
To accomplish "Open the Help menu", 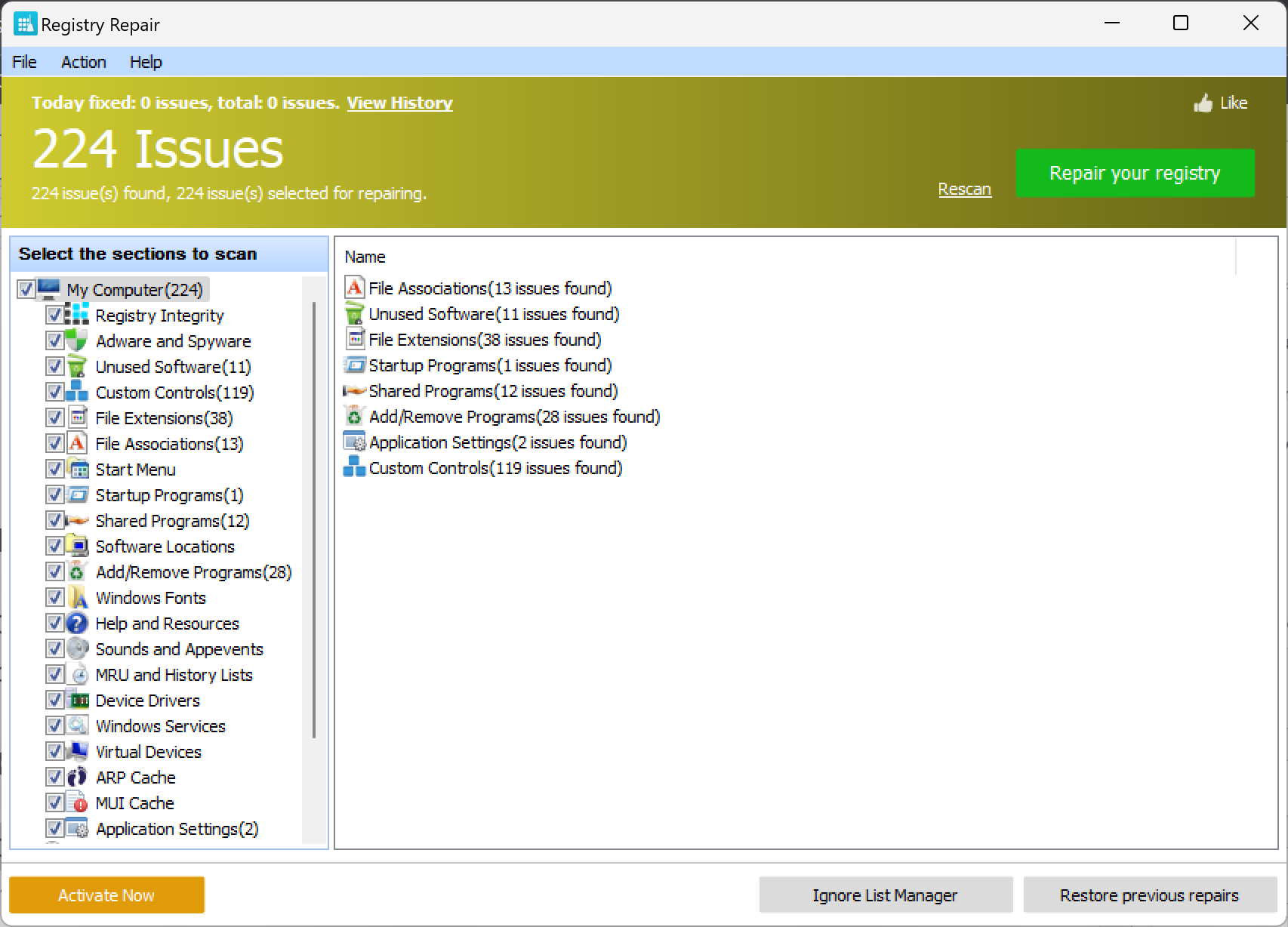I will 146,62.
